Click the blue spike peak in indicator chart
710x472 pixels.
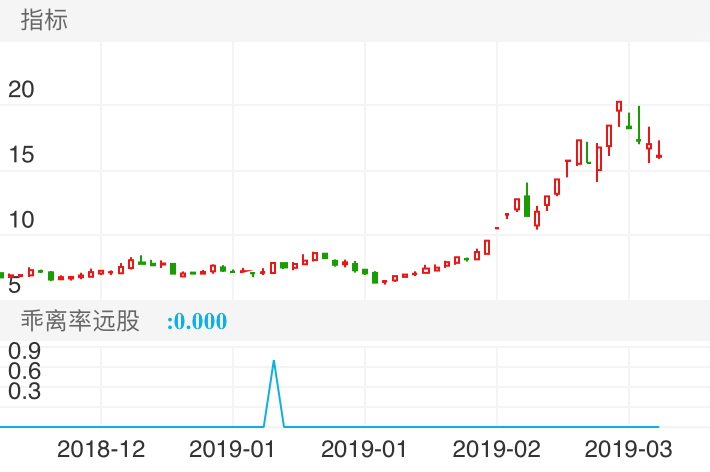point(273,361)
